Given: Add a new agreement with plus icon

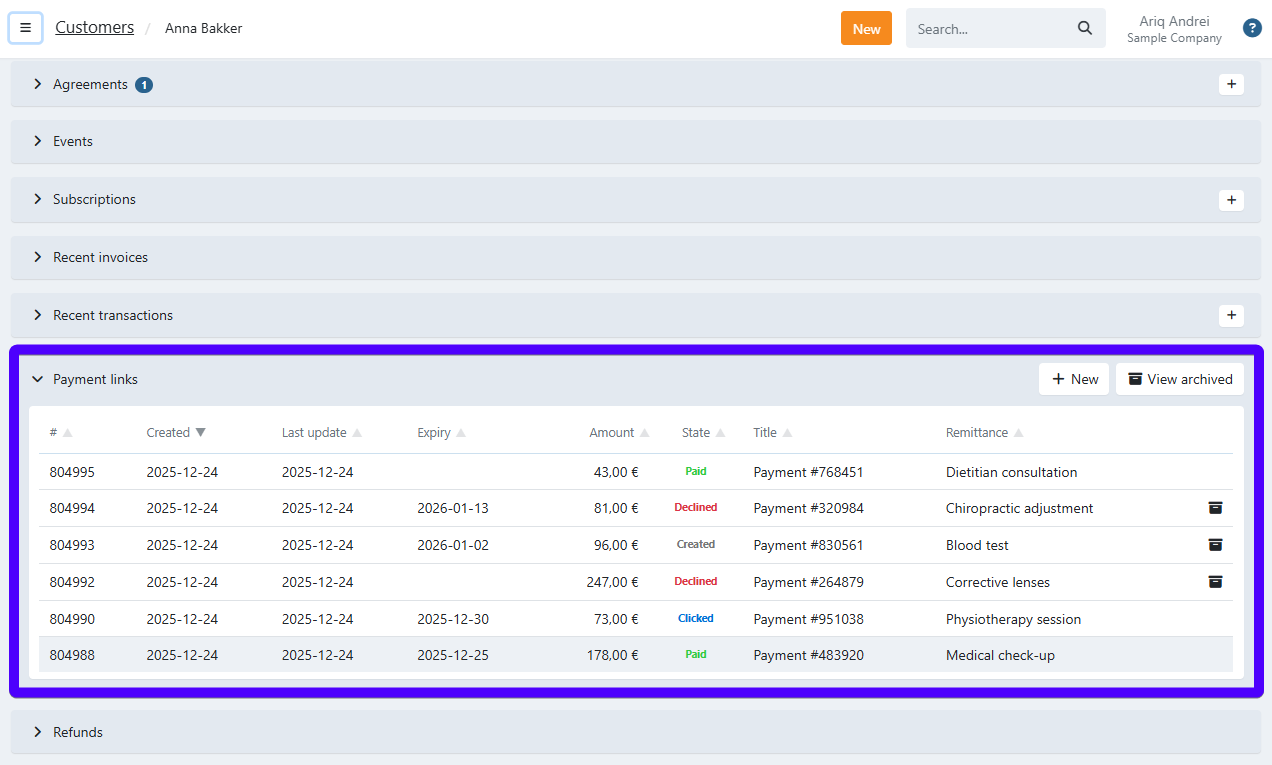Looking at the screenshot, I should coord(1231,84).
